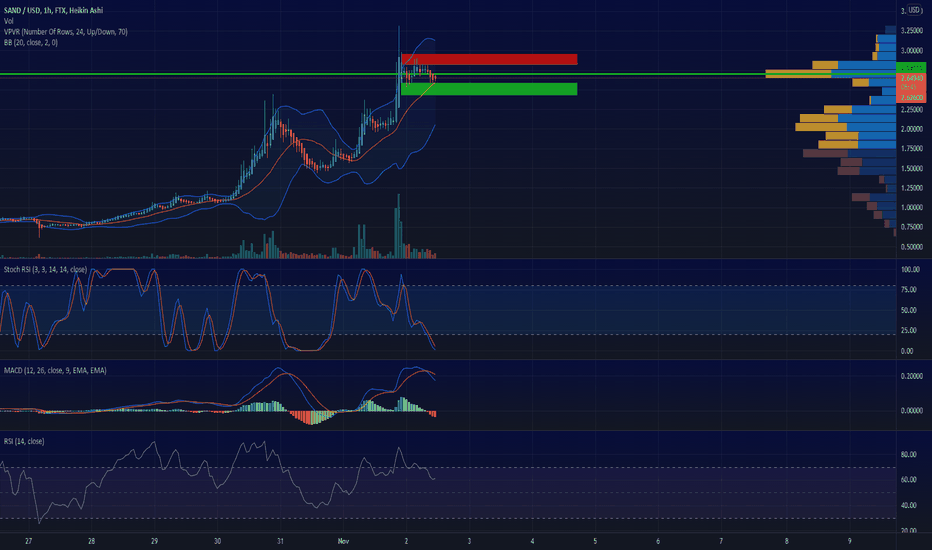Click date 9 on the time axis
The width and height of the screenshot is (932, 550).
(x=849, y=542)
